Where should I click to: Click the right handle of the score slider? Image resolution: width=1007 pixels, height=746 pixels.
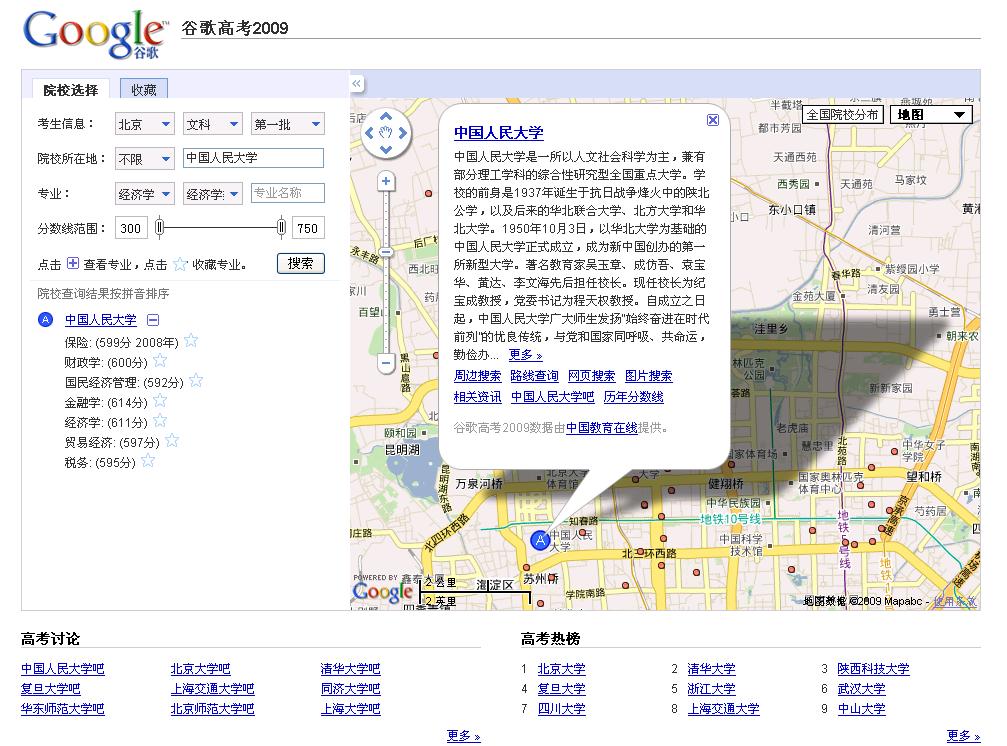pyautogui.click(x=281, y=228)
